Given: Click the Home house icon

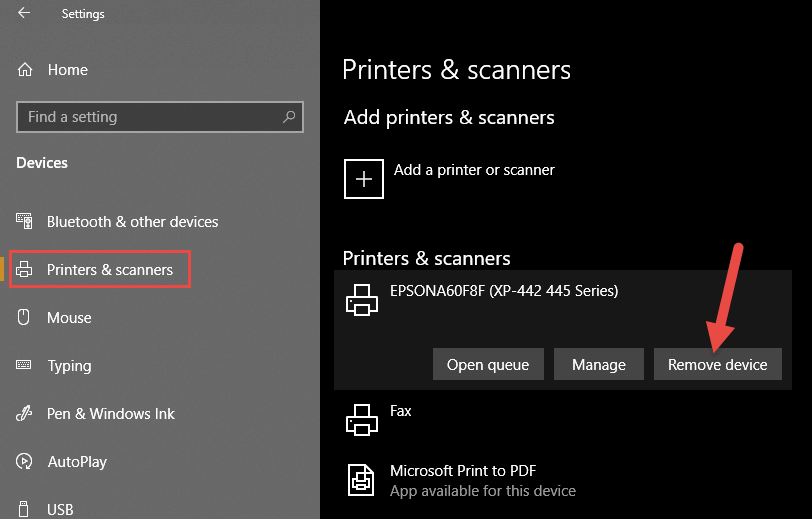Looking at the screenshot, I should [x=25, y=69].
